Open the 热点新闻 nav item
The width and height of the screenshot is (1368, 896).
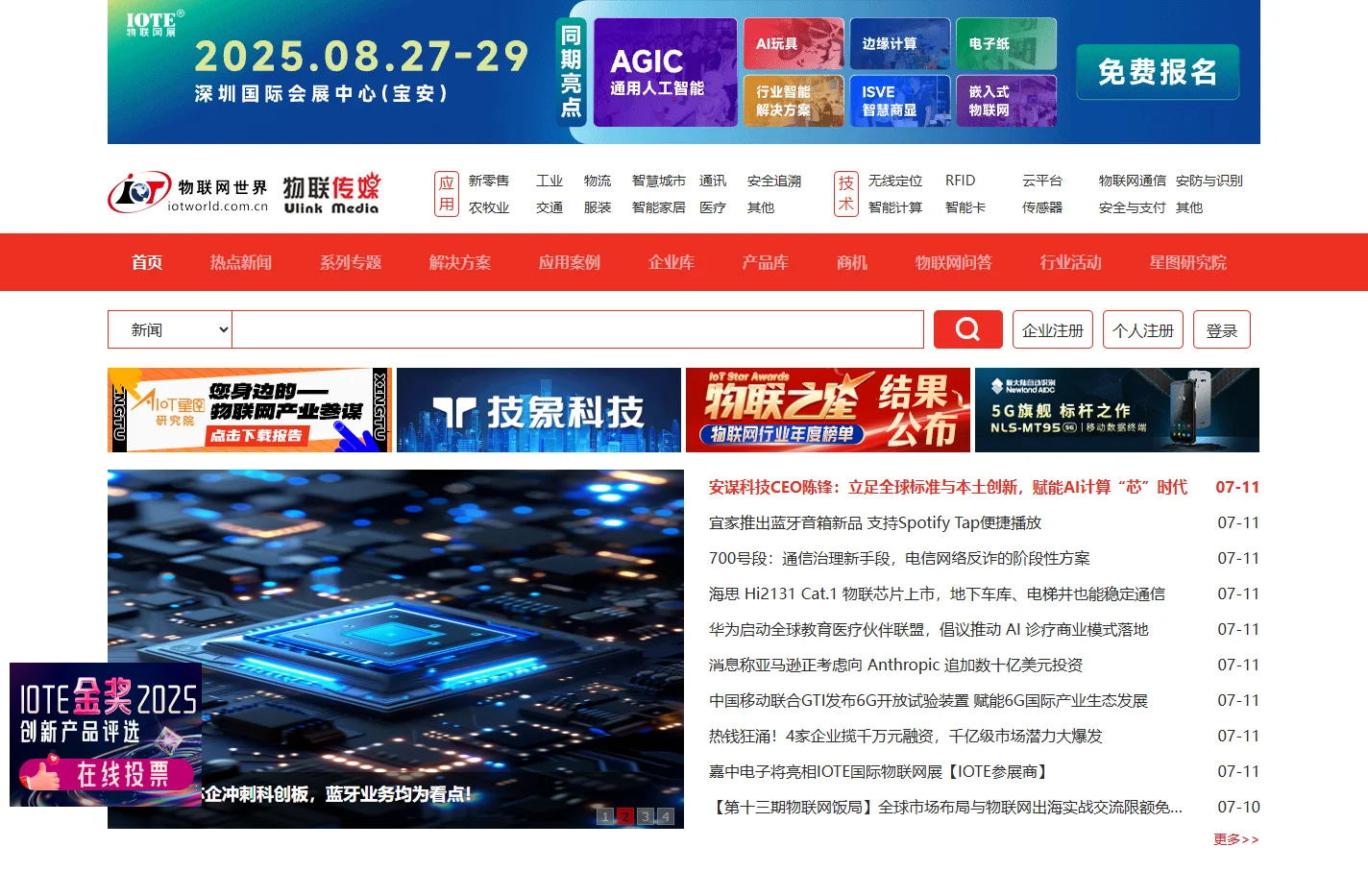point(241,262)
